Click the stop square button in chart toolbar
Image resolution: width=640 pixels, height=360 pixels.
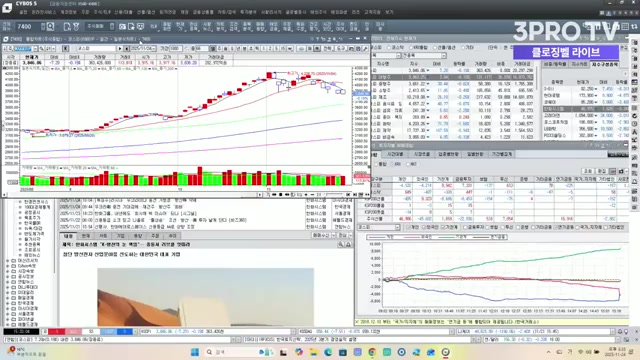(127, 49)
